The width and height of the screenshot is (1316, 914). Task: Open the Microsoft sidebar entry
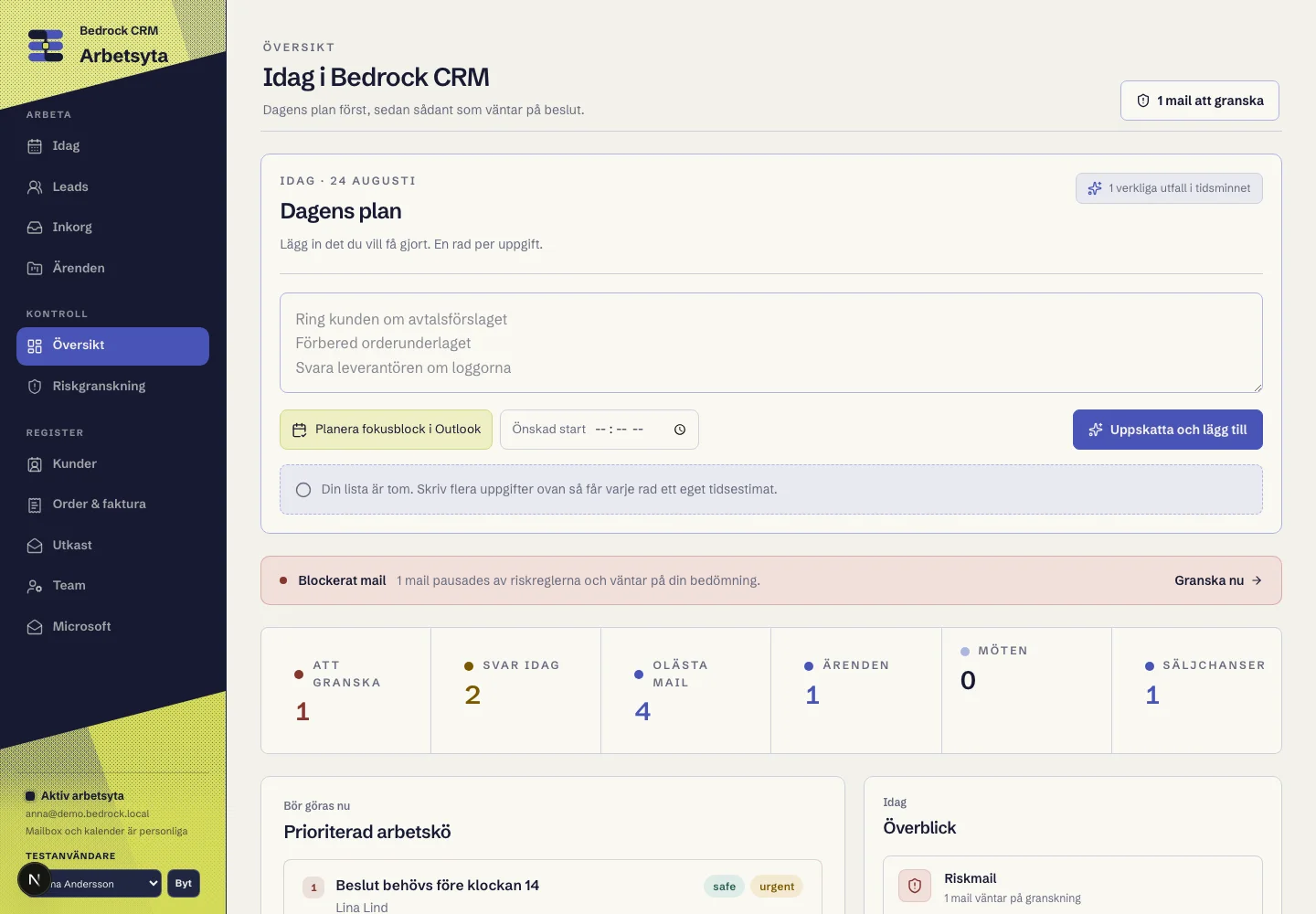112,627
